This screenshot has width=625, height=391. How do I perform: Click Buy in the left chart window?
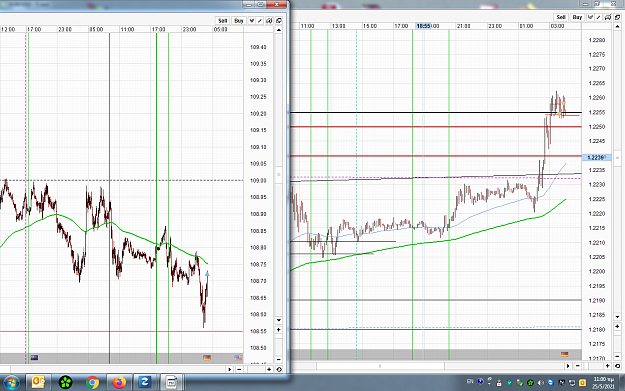[x=239, y=20]
